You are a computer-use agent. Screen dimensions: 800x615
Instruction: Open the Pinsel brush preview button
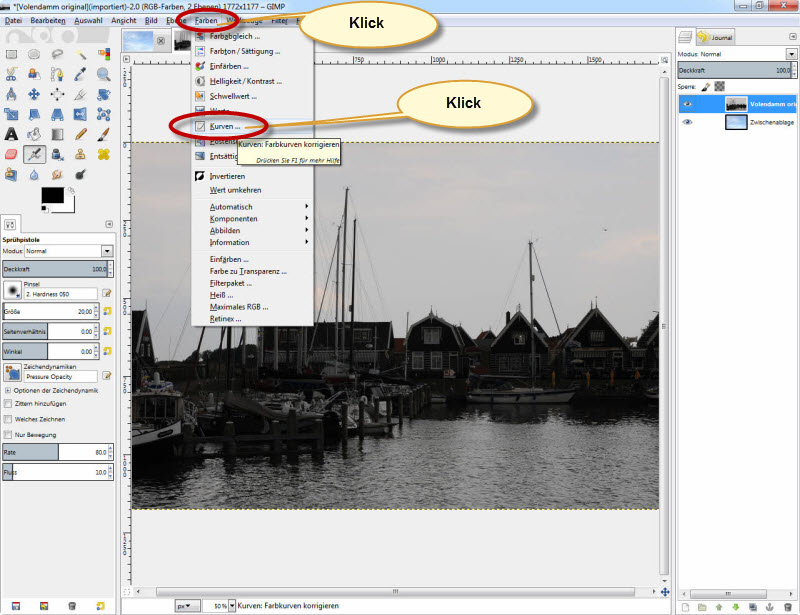tap(12, 290)
